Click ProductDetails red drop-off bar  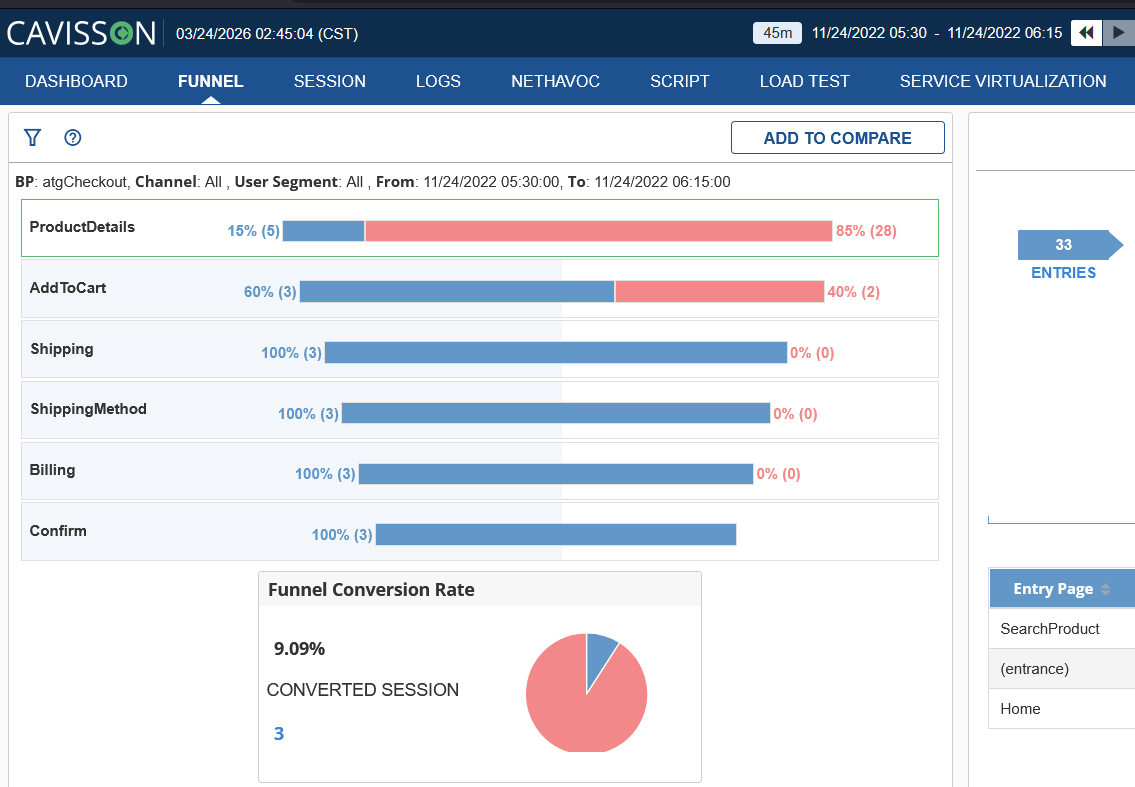tap(599, 231)
